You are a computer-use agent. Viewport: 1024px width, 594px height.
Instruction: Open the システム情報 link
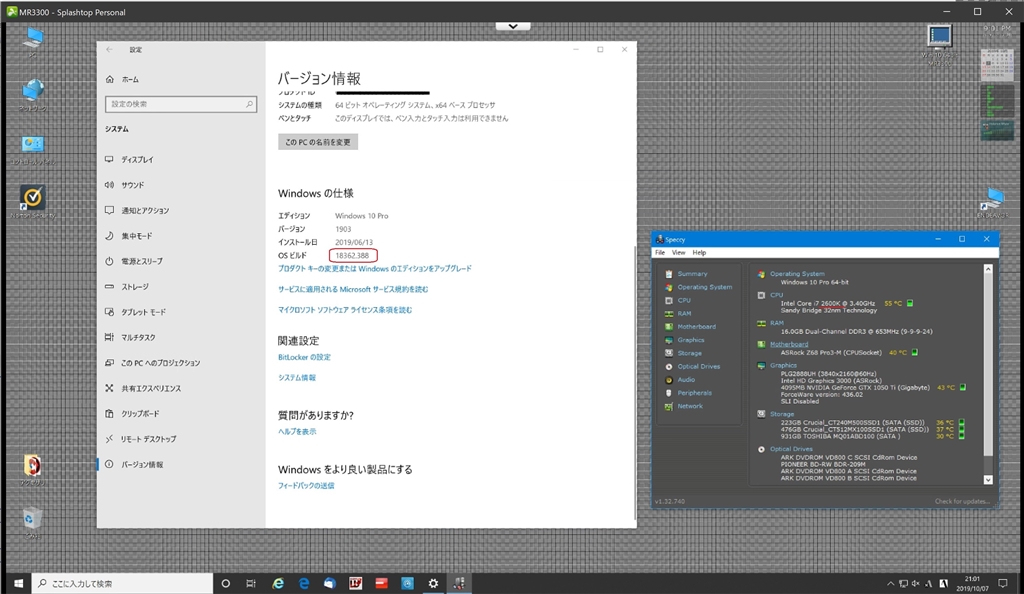(297, 378)
